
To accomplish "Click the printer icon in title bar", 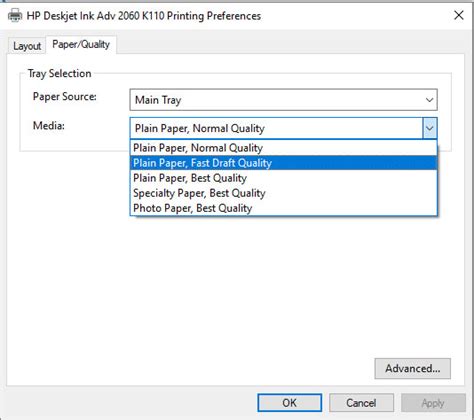I will point(15,15).
